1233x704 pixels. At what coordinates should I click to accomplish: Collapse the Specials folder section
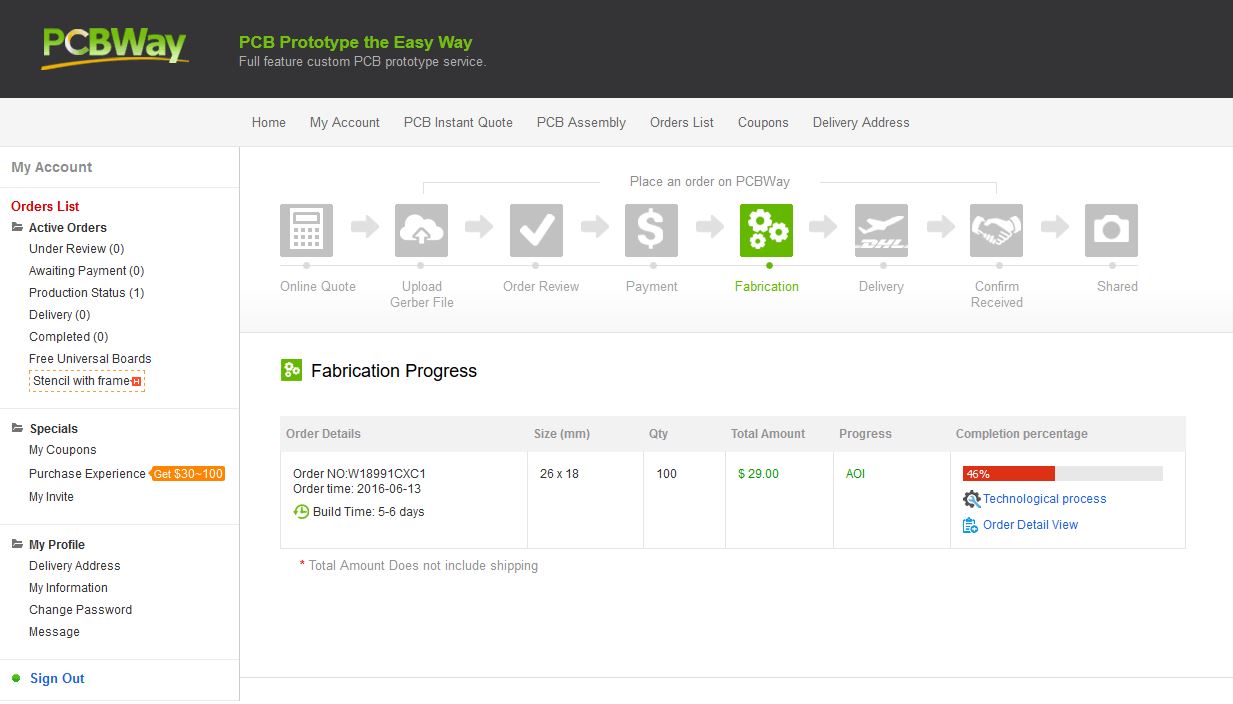[x=18, y=429]
